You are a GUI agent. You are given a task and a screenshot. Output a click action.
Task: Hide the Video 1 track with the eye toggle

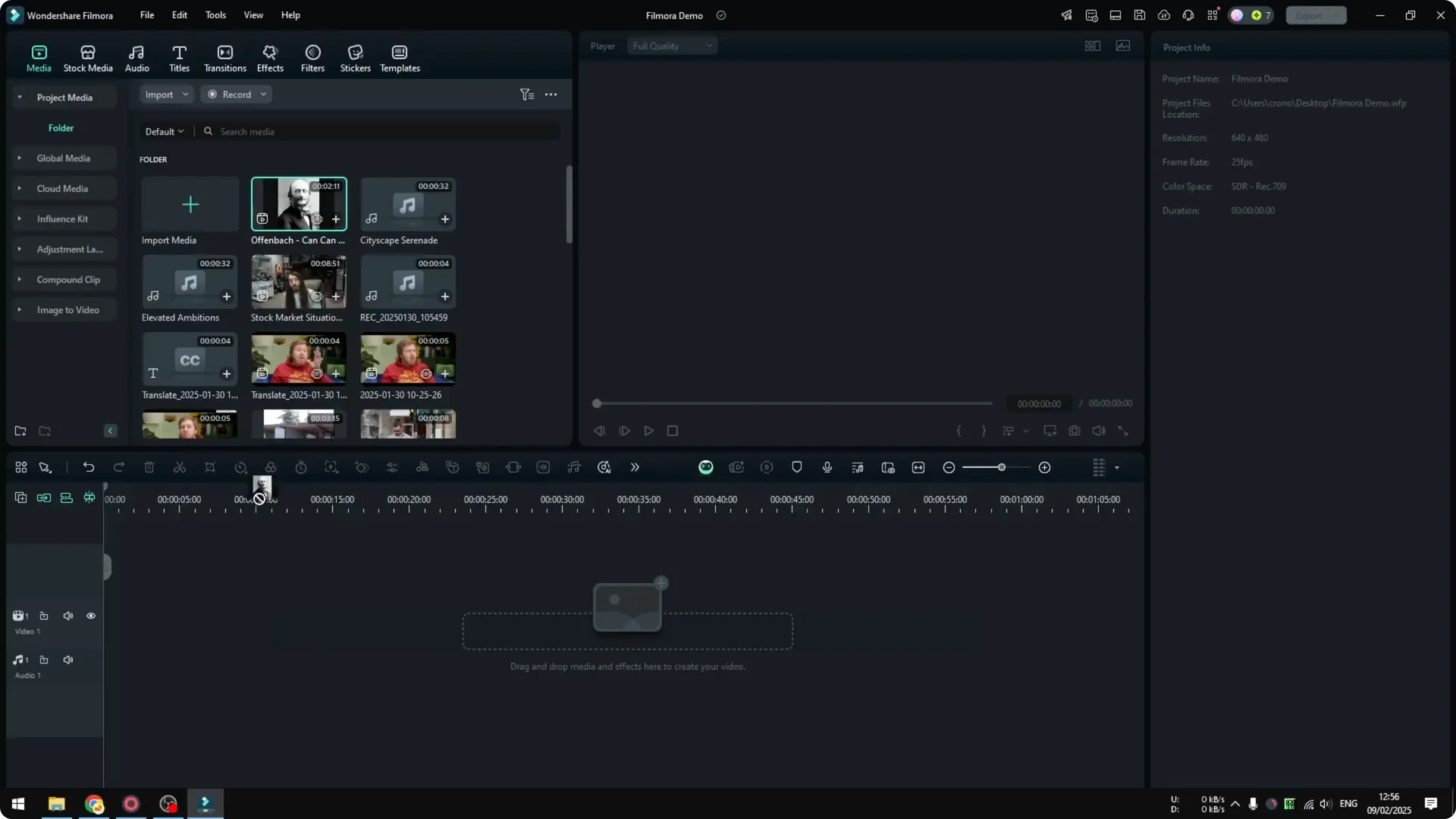pos(90,616)
